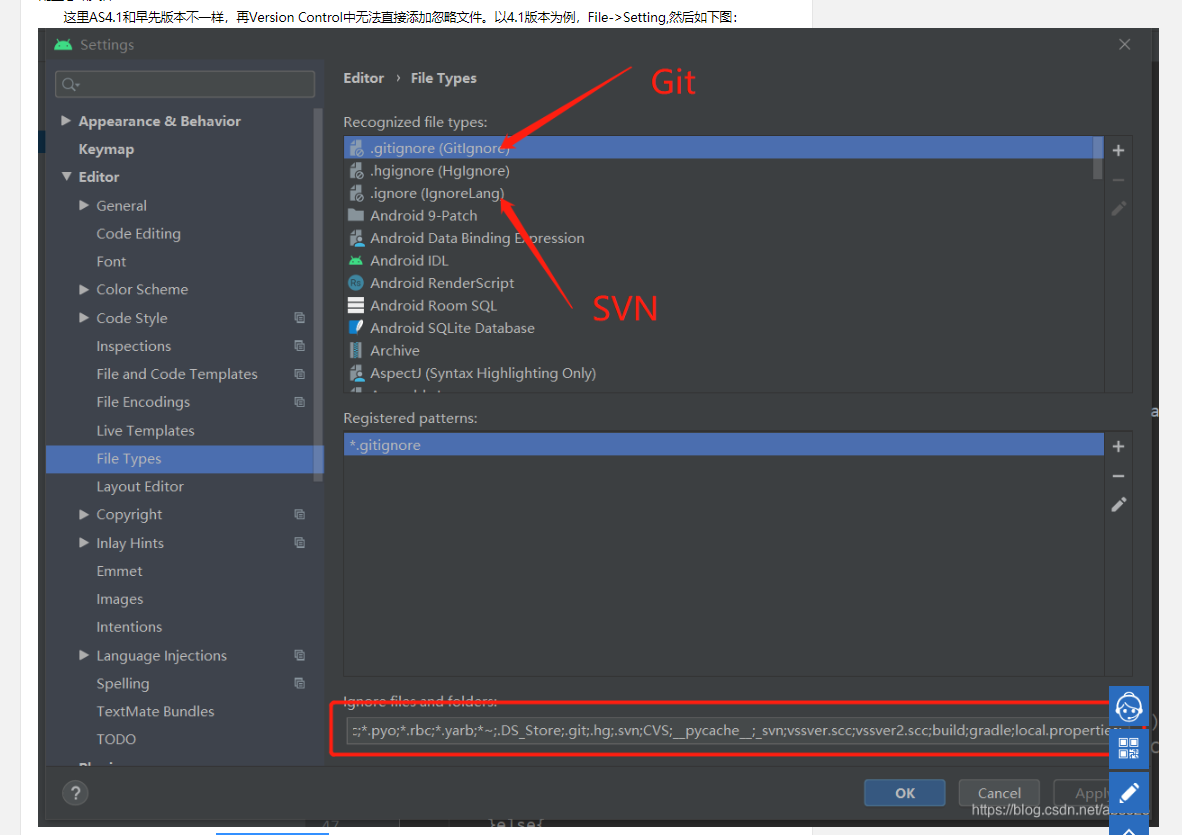Expand the Appearance & Behavior section

[66, 120]
